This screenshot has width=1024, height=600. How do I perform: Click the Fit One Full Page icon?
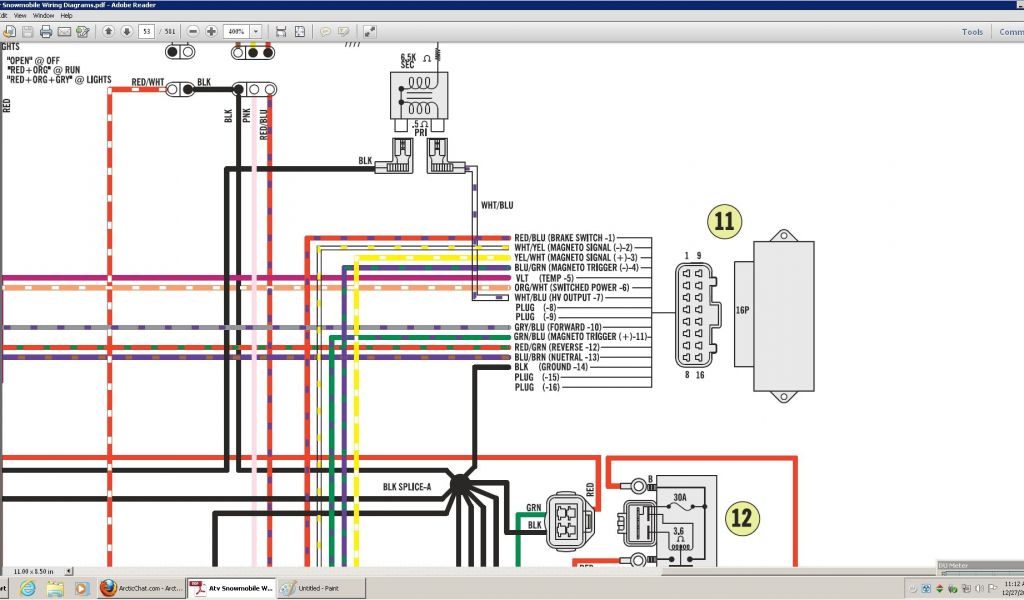pyautogui.click(x=299, y=32)
